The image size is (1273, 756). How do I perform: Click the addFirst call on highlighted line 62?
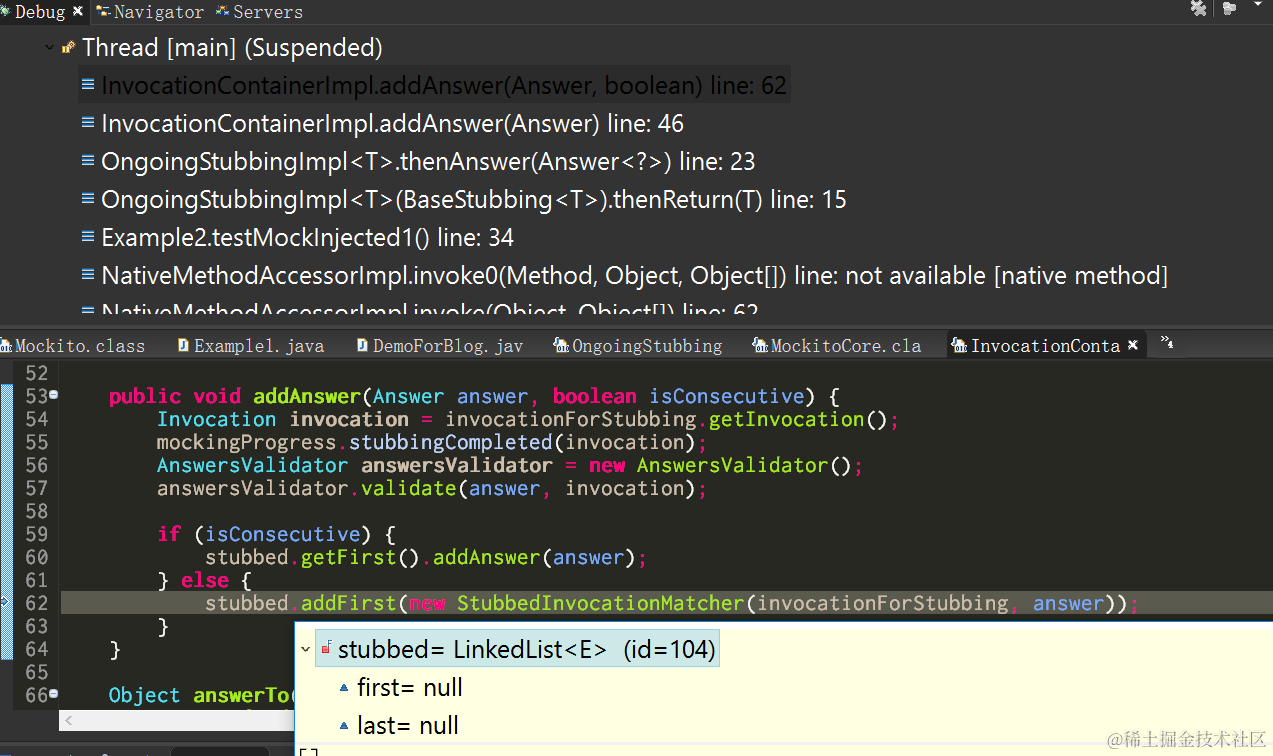(x=349, y=603)
